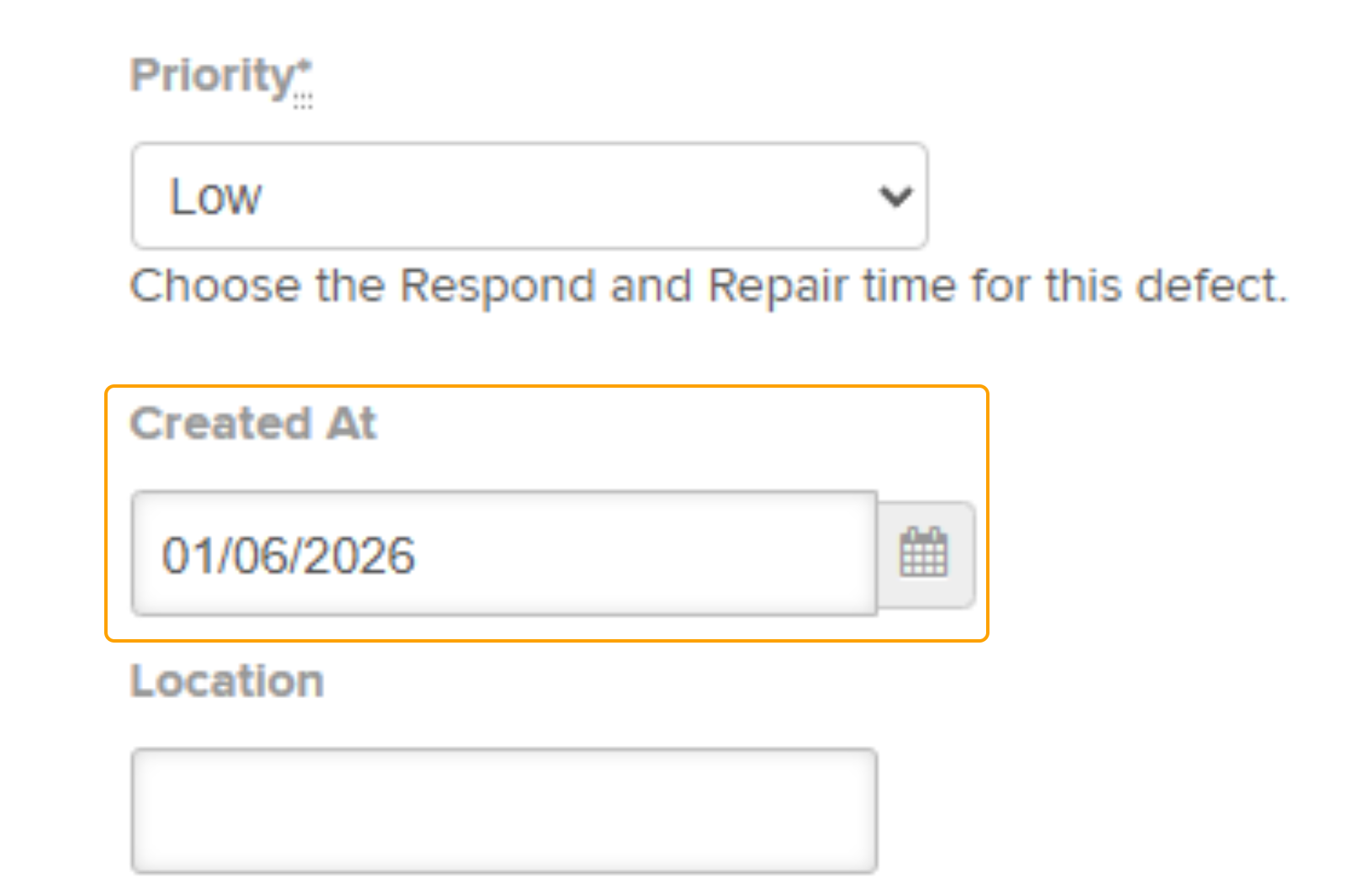The image size is (1372, 889).
Task: Click the required asterisk beside Priority
Action: coord(303,67)
